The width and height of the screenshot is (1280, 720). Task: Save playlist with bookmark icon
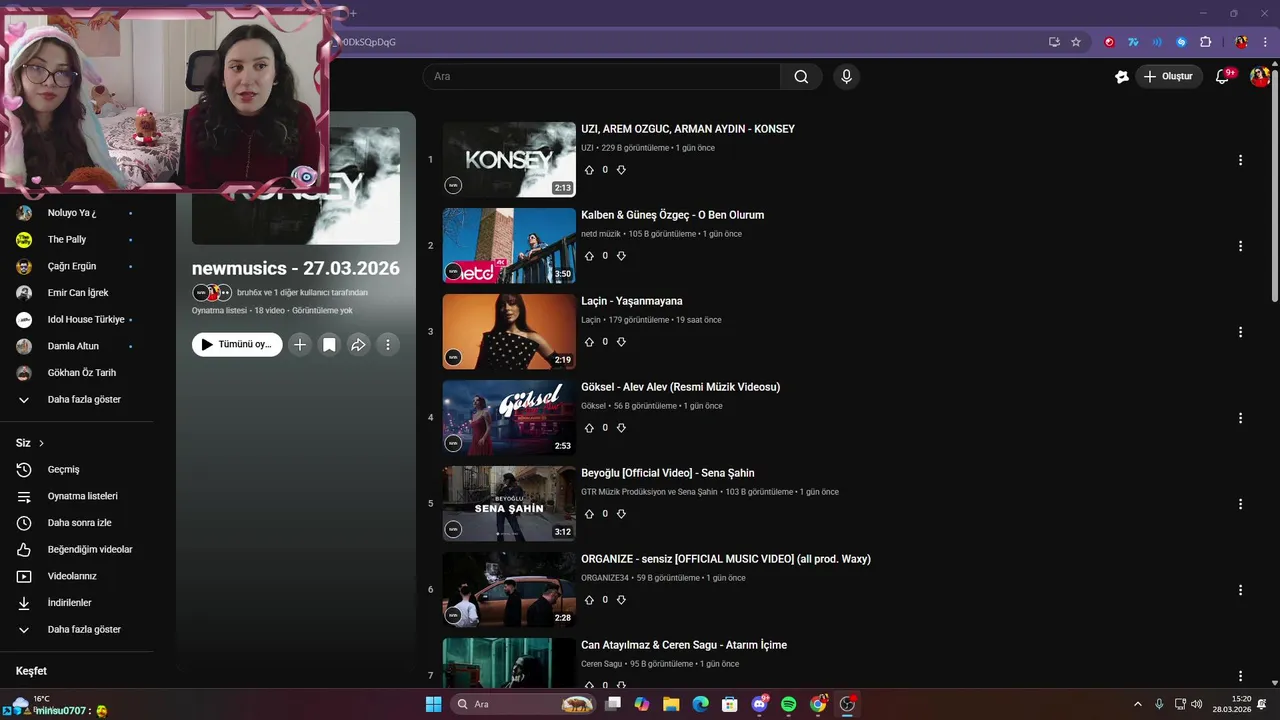click(x=329, y=345)
